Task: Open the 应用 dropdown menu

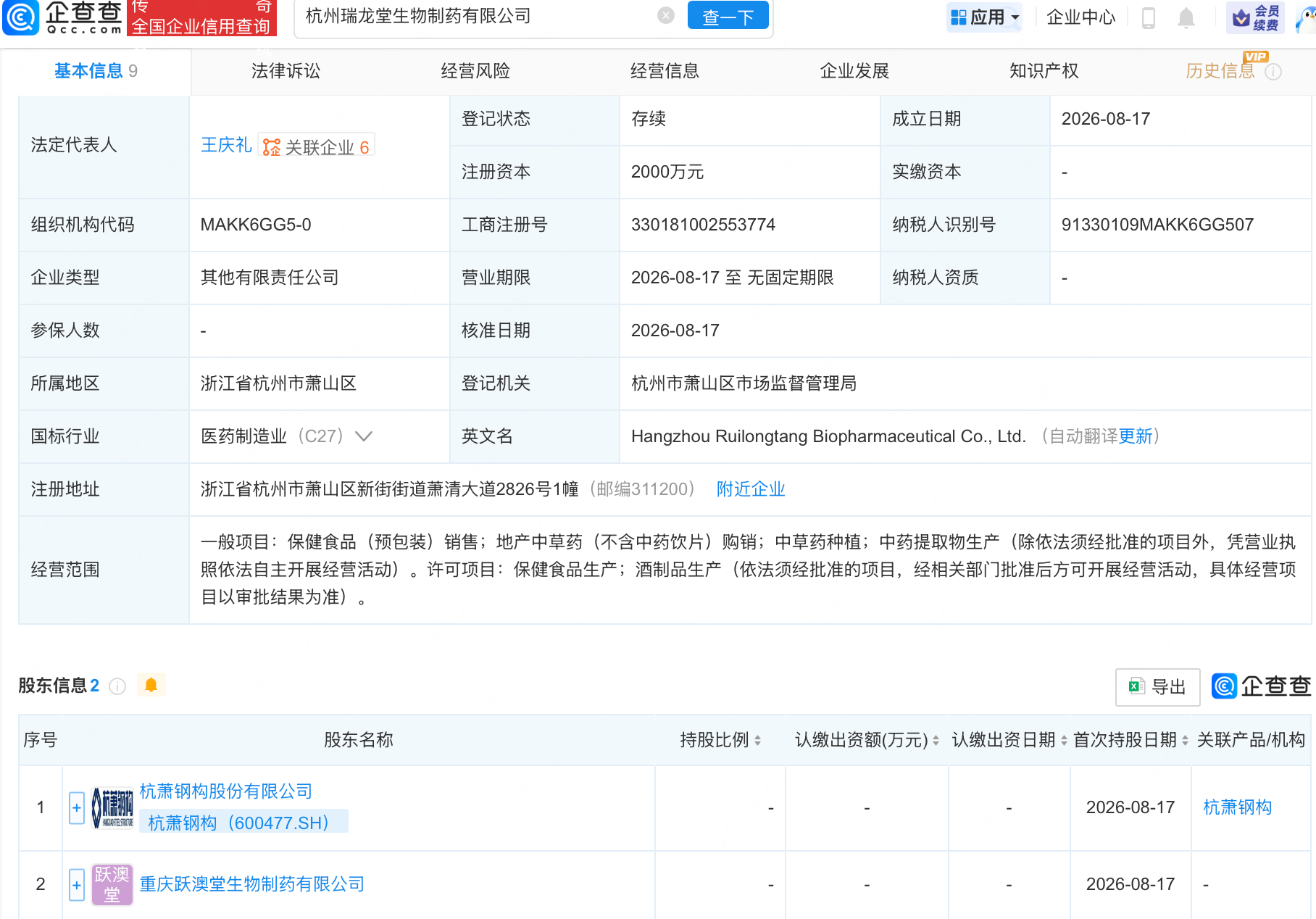Action: (984, 17)
